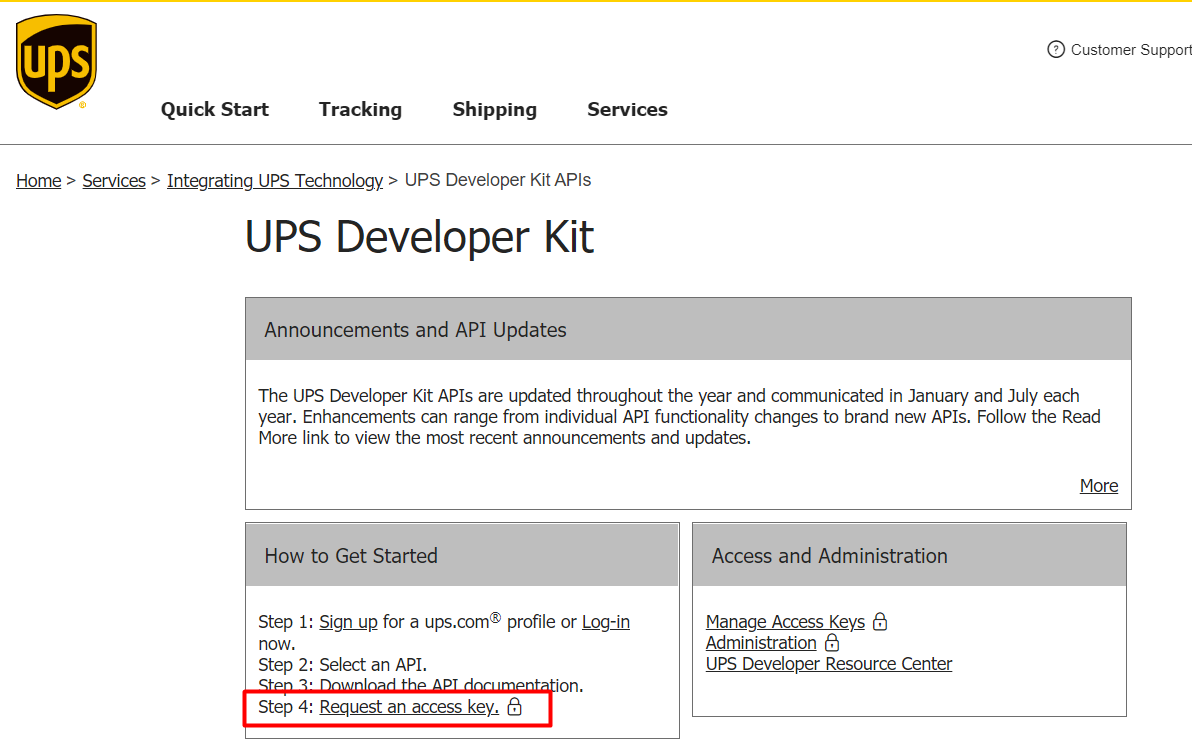Open the Administration link
This screenshot has width=1192, height=751.
point(761,643)
